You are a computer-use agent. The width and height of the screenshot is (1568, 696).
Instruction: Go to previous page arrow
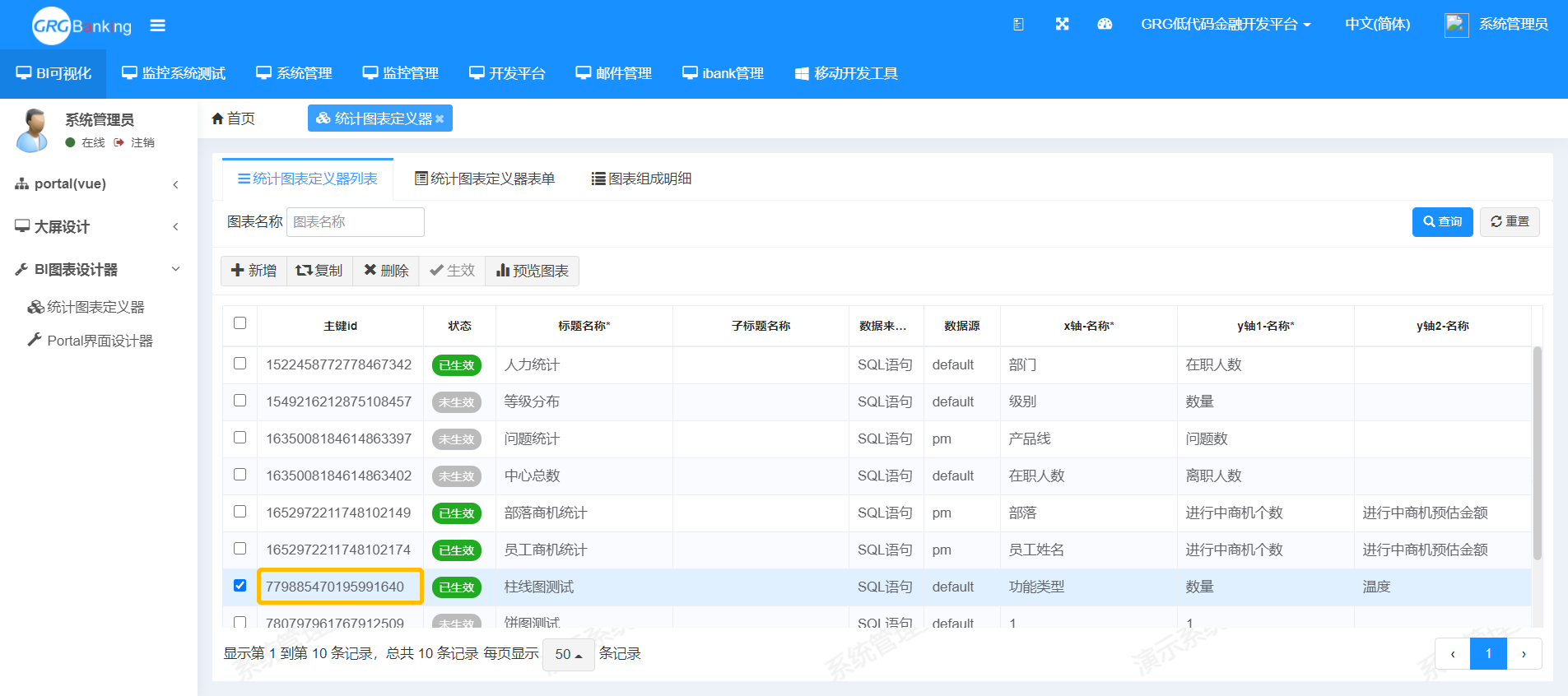1453,654
